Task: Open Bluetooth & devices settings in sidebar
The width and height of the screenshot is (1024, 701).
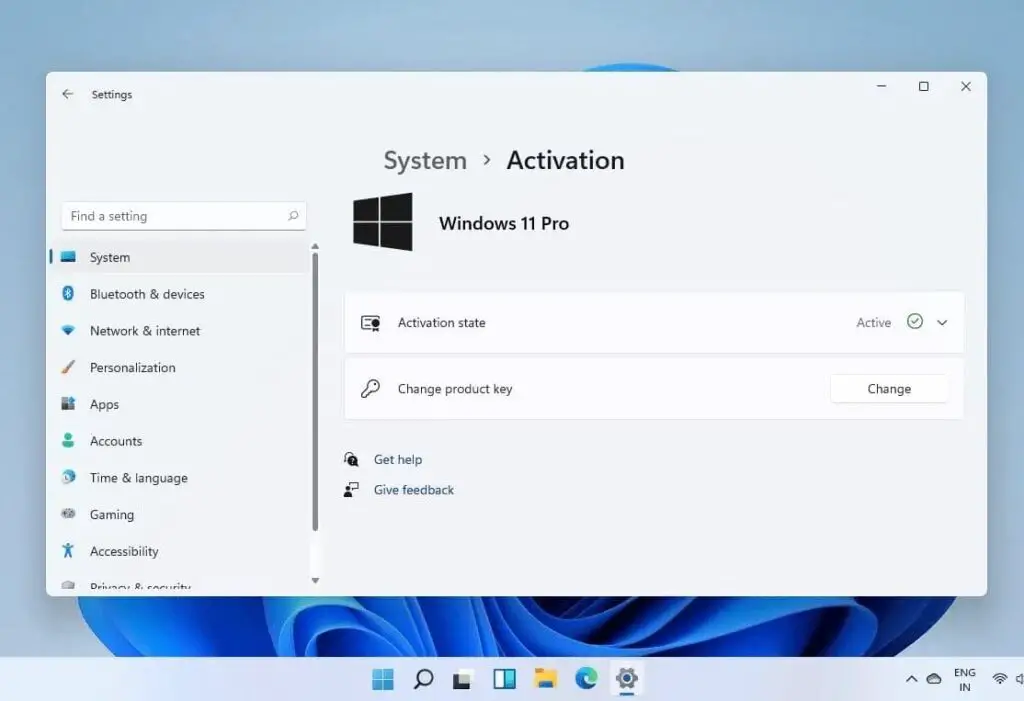Action: coord(147,294)
